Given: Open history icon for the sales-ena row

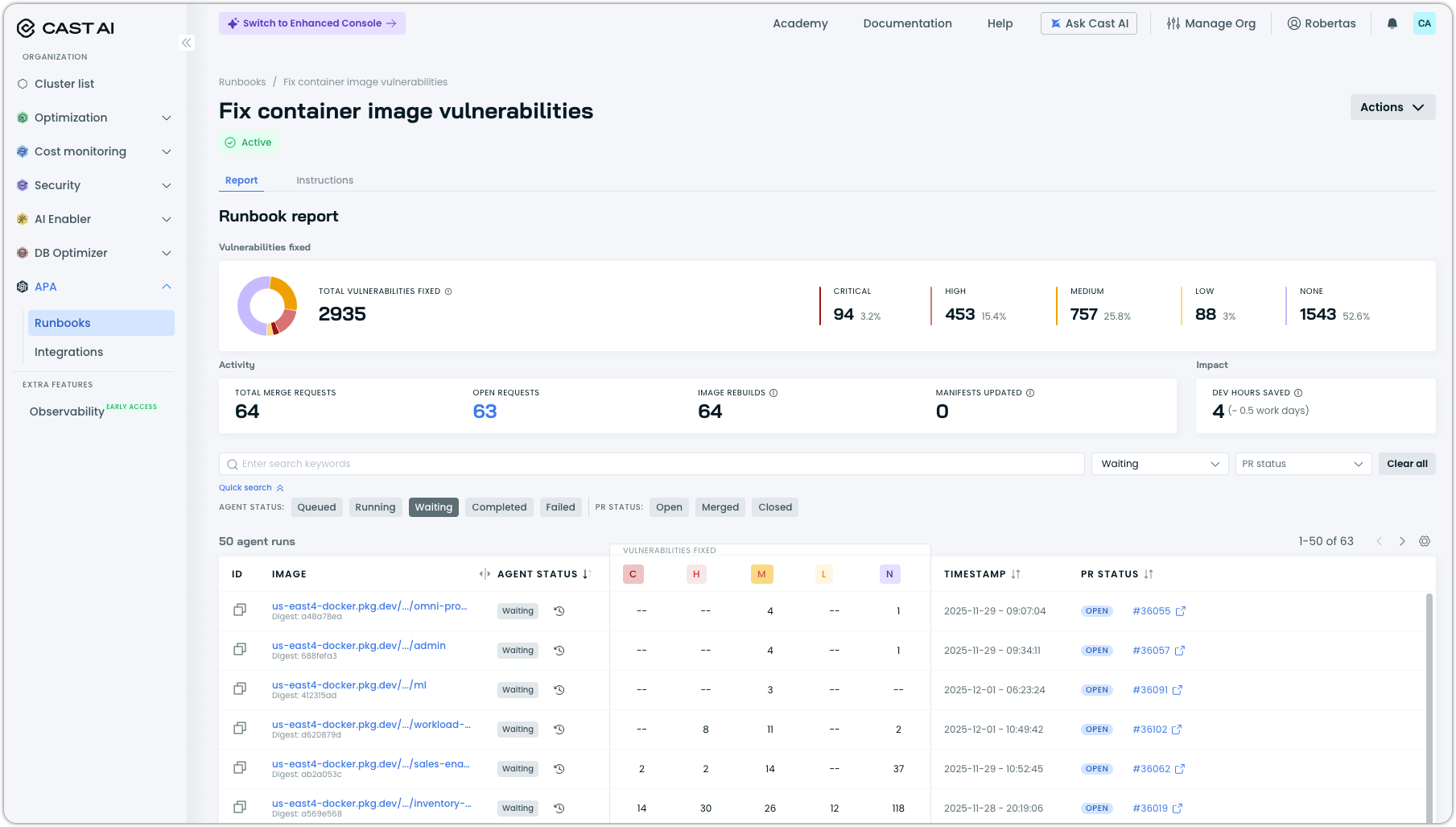Looking at the screenshot, I should [559, 769].
